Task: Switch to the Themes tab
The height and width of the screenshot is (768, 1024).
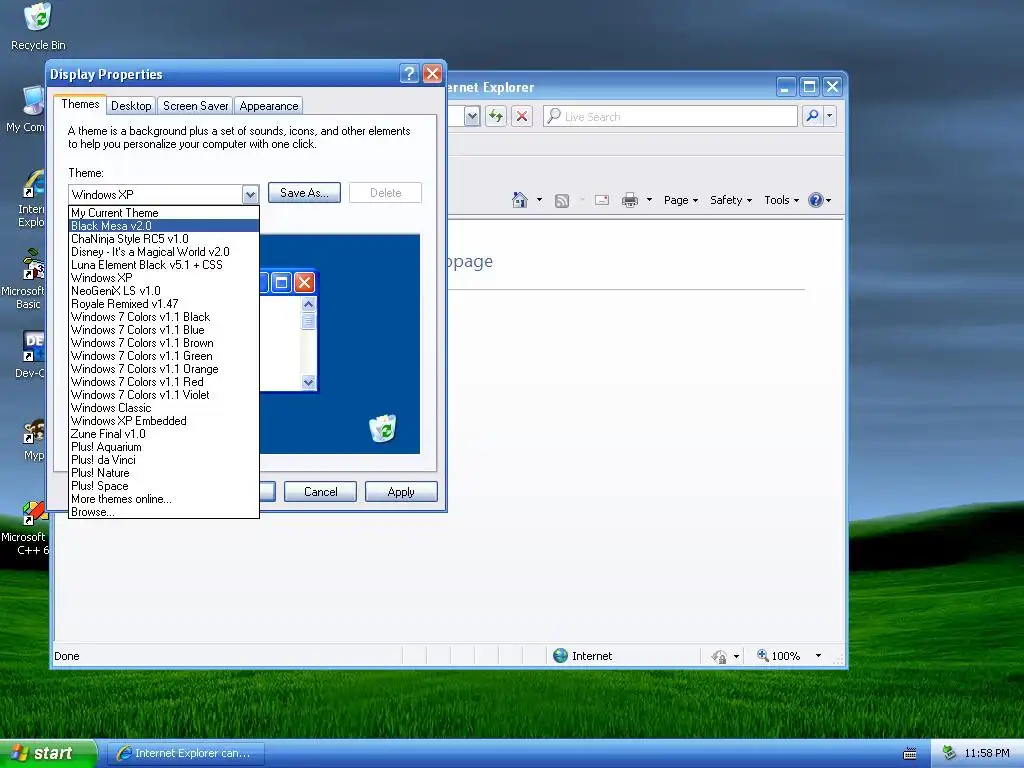Action: [x=80, y=104]
